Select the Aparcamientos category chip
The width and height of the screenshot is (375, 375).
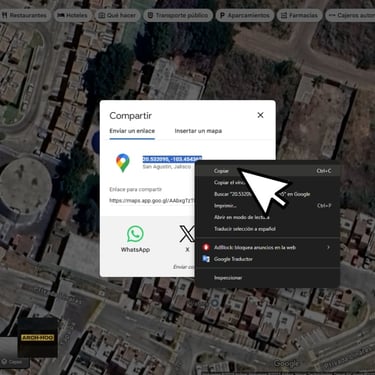[x=244, y=15]
